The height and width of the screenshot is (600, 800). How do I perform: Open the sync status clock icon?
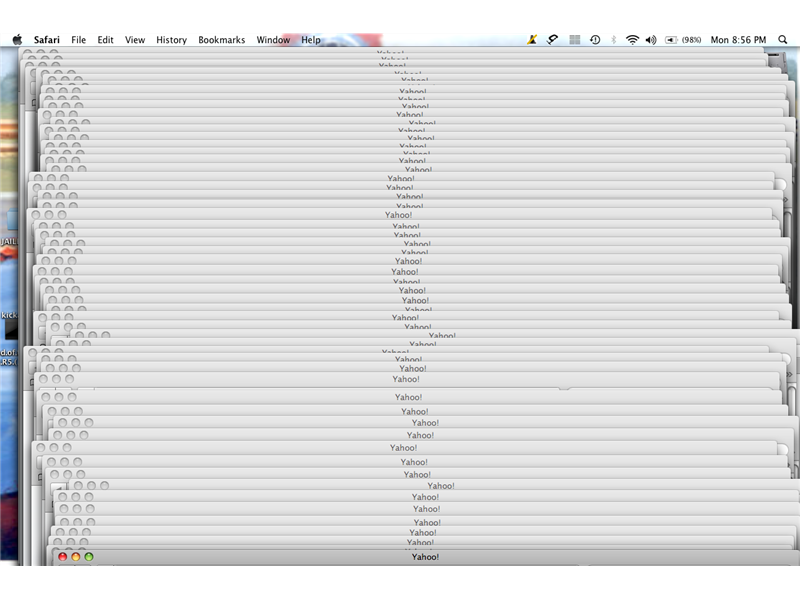[x=593, y=39]
